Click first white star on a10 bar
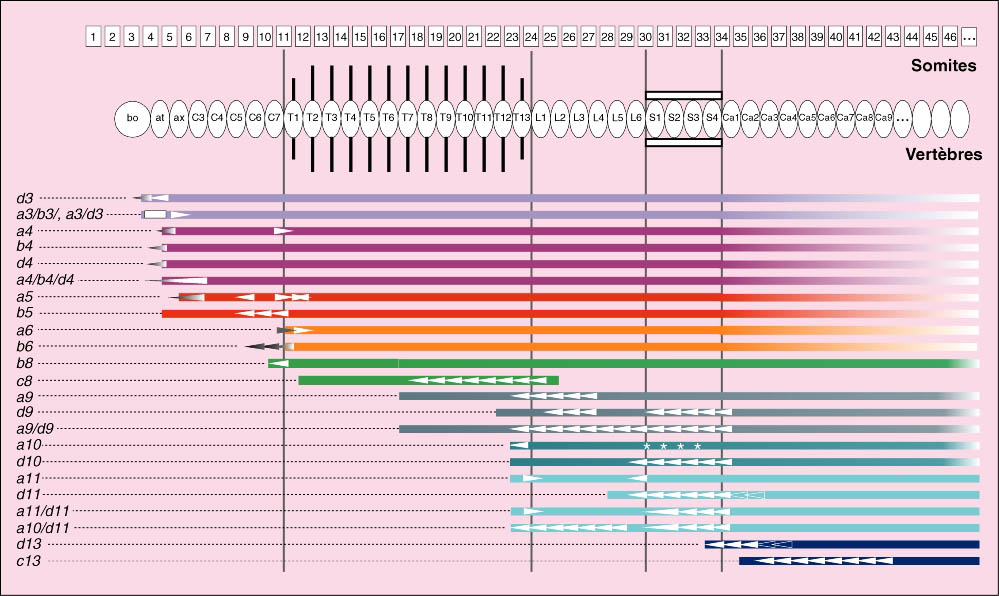The height and width of the screenshot is (596, 999). [647, 445]
